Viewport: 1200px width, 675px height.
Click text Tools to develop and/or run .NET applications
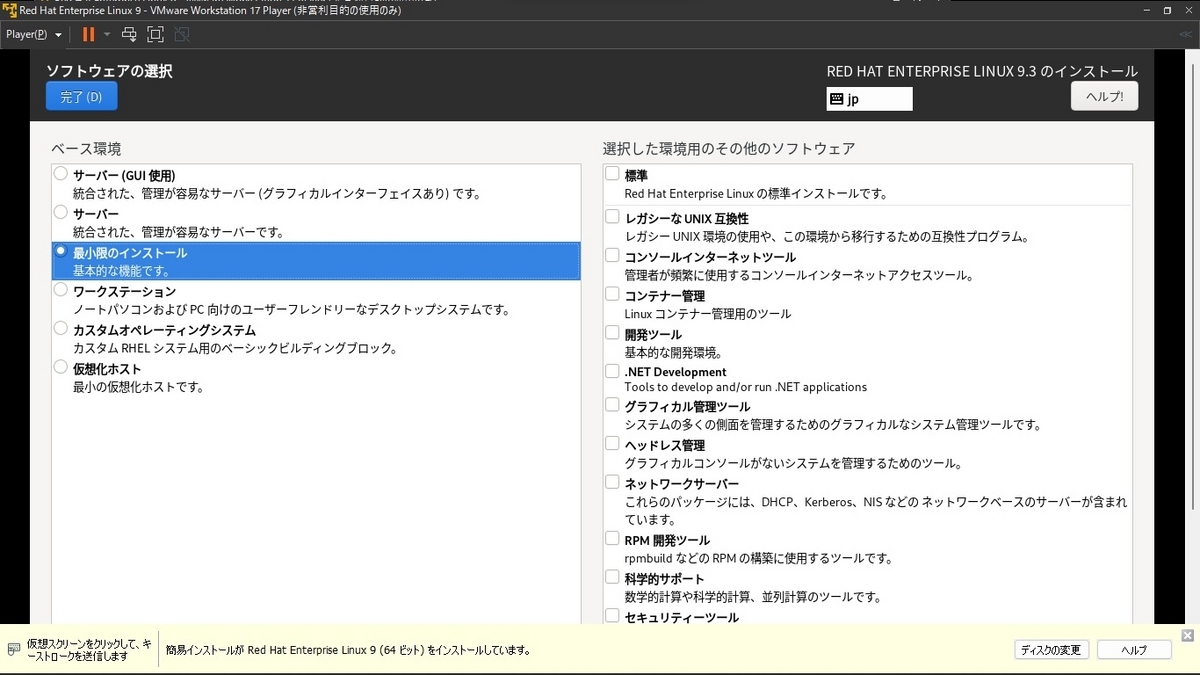tap(746, 387)
